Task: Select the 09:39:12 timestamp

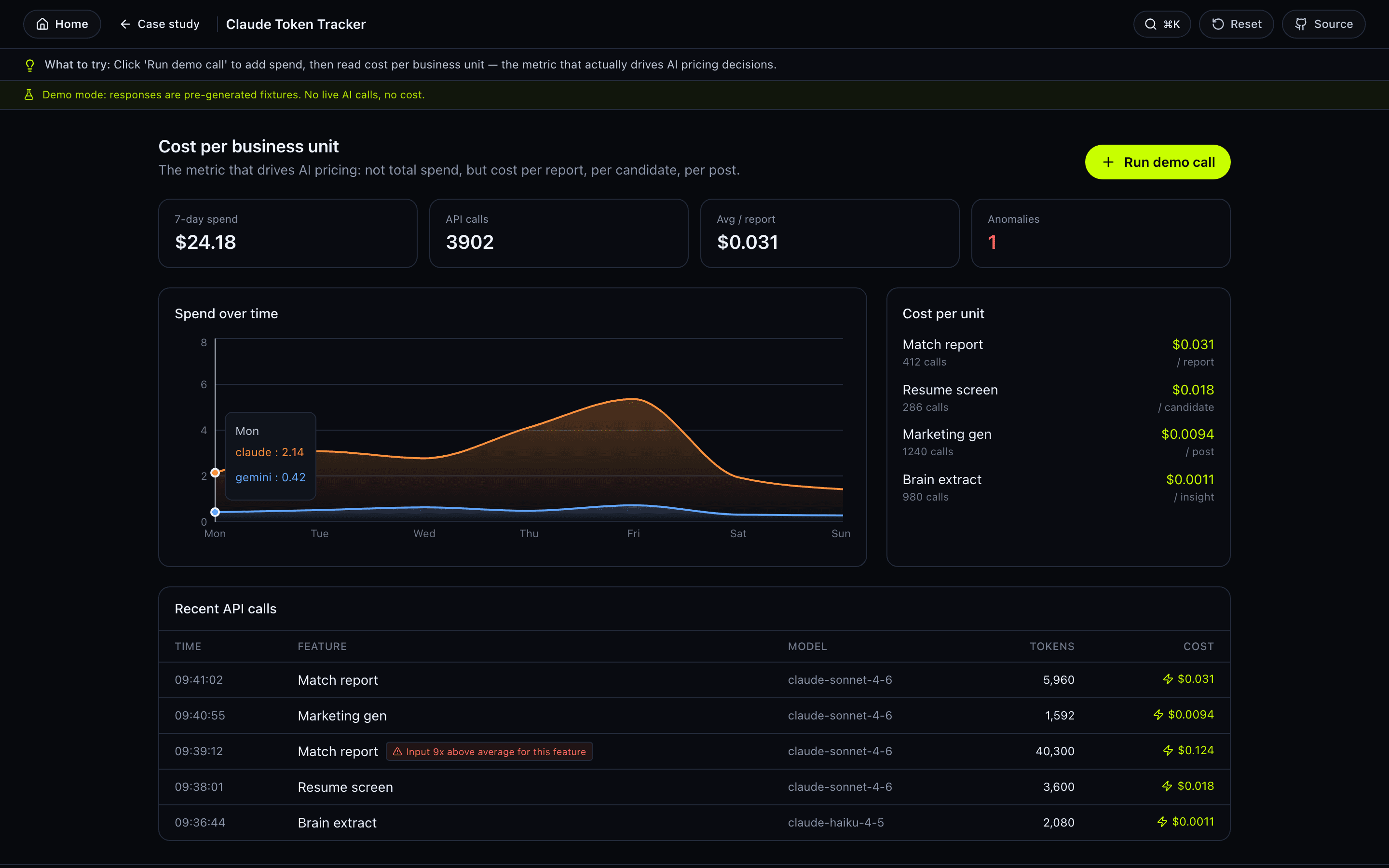Action: 199,751
